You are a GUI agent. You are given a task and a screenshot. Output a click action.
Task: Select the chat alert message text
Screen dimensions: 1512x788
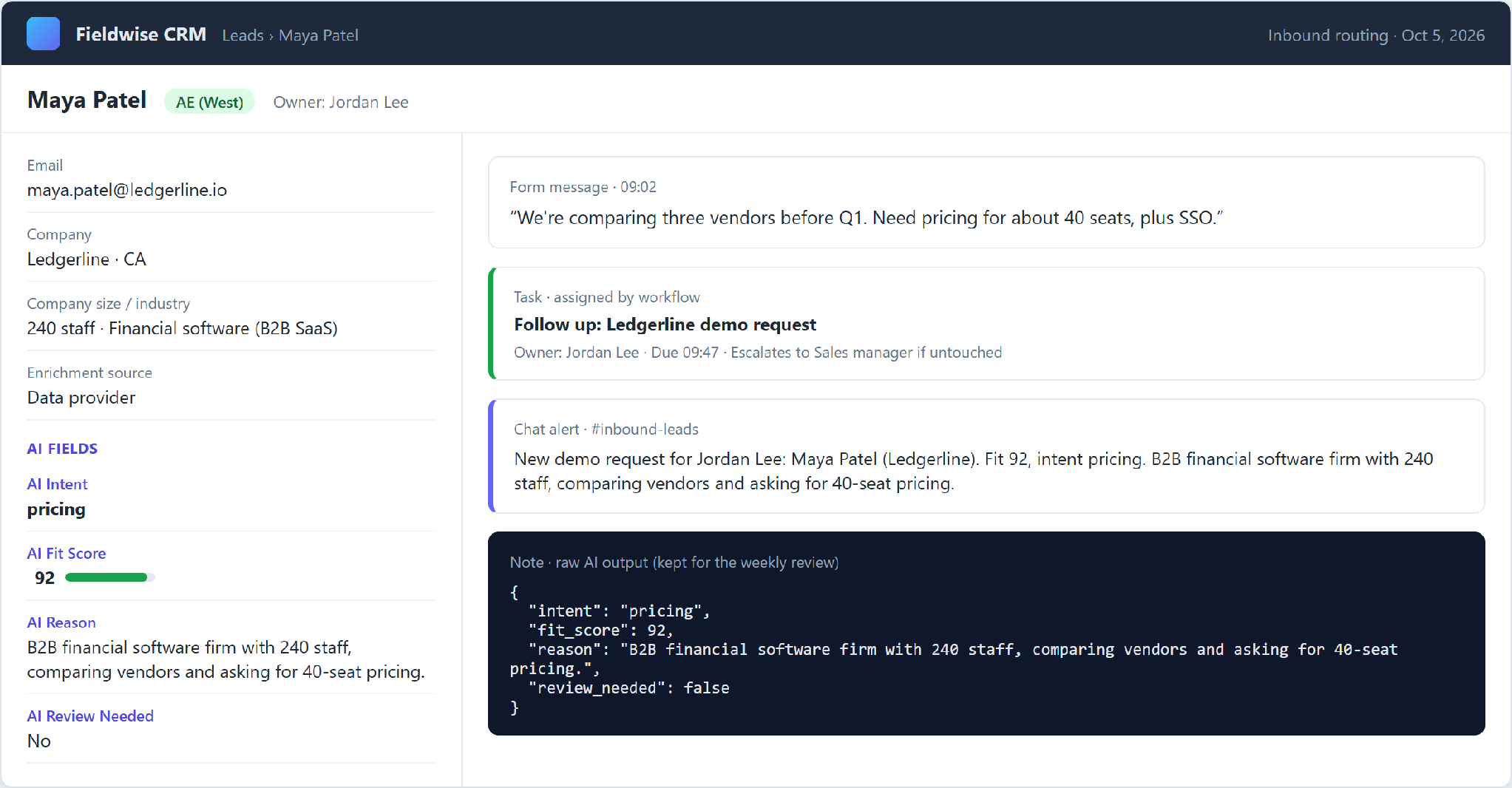pyautogui.click(x=973, y=471)
